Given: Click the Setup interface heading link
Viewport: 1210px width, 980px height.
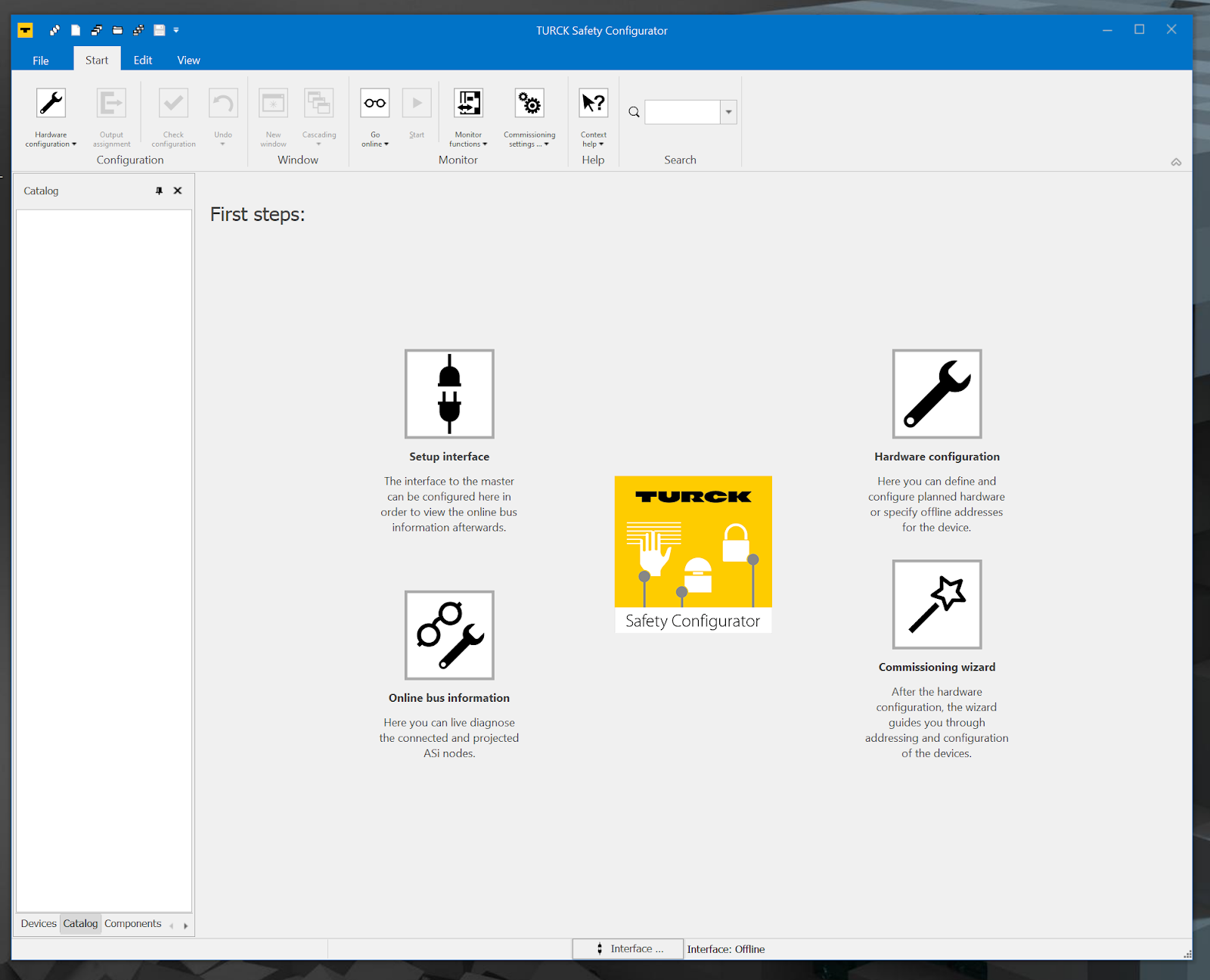Looking at the screenshot, I should click(449, 457).
